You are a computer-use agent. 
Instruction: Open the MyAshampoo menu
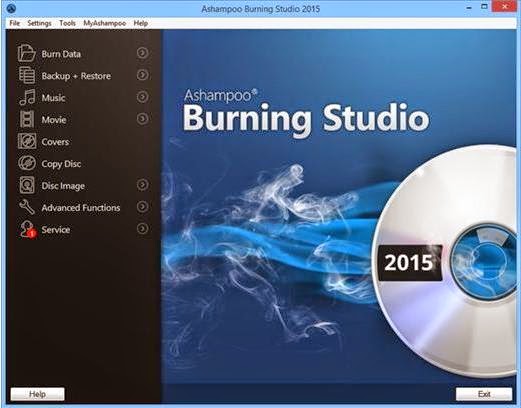click(x=104, y=23)
